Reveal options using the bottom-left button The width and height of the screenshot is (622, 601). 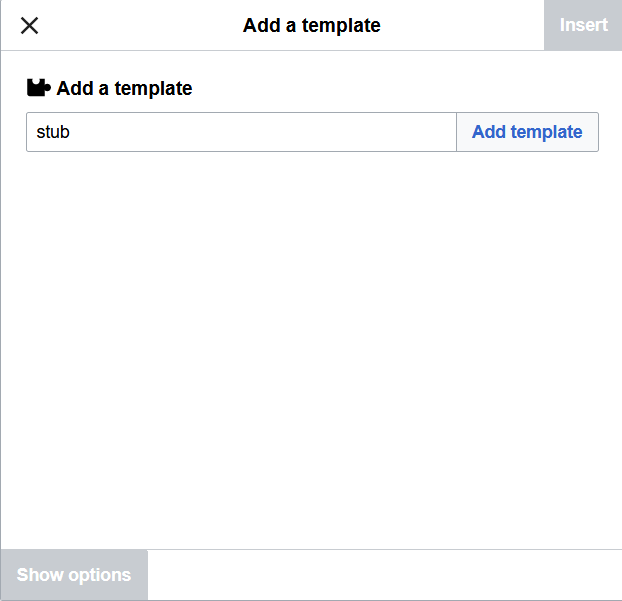(74, 575)
